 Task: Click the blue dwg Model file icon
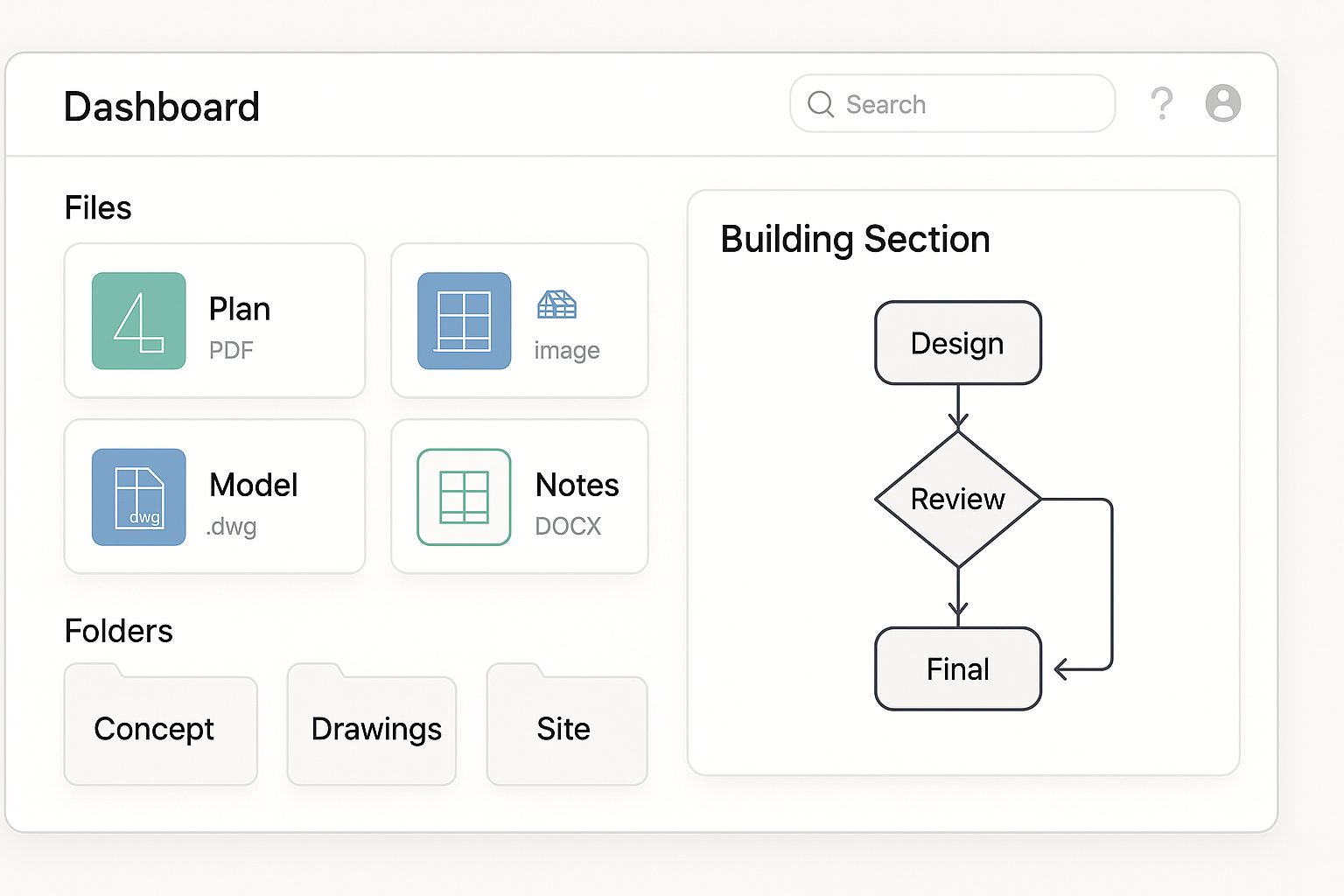(x=139, y=497)
